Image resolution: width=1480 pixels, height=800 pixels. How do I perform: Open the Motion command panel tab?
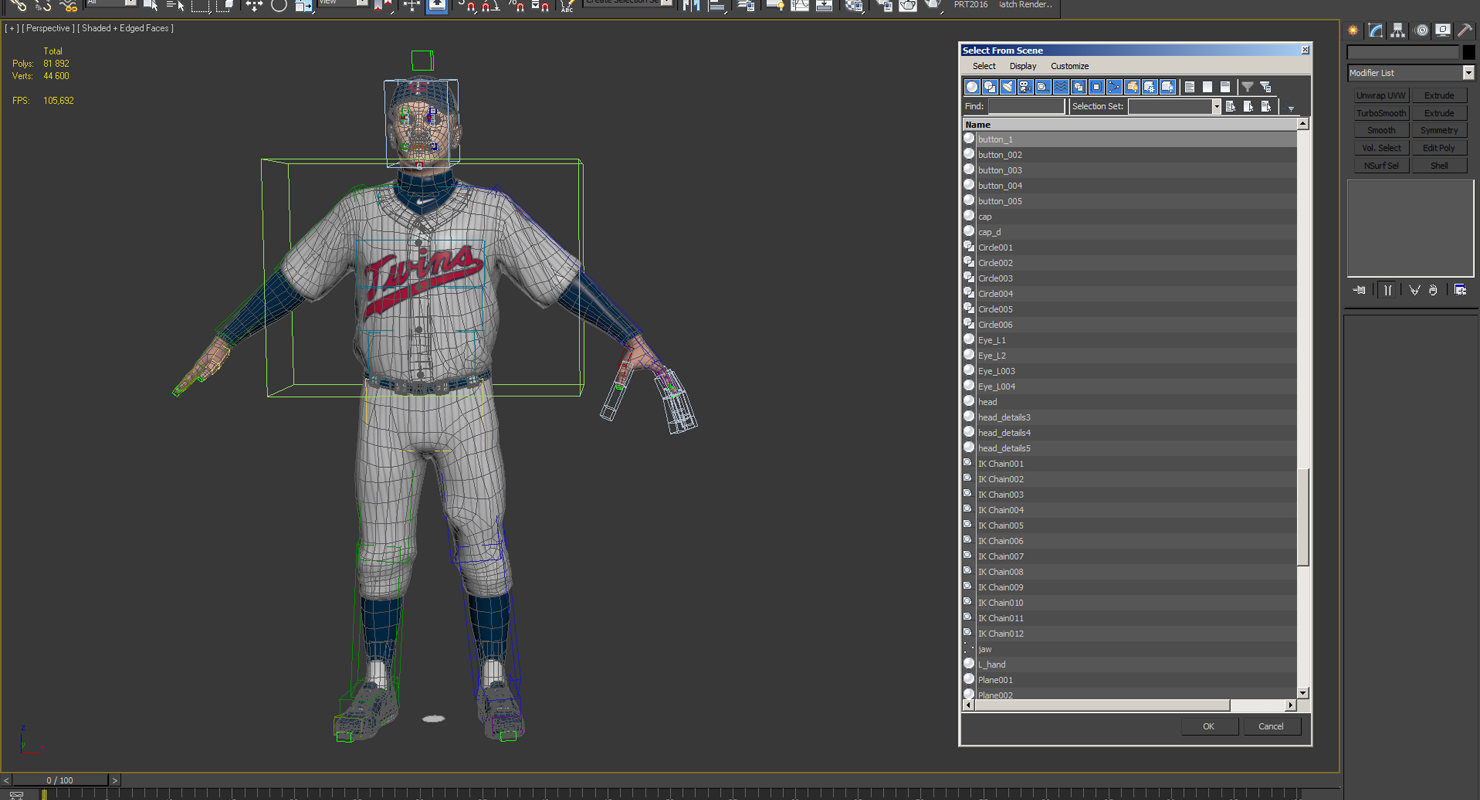tap(1421, 31)
